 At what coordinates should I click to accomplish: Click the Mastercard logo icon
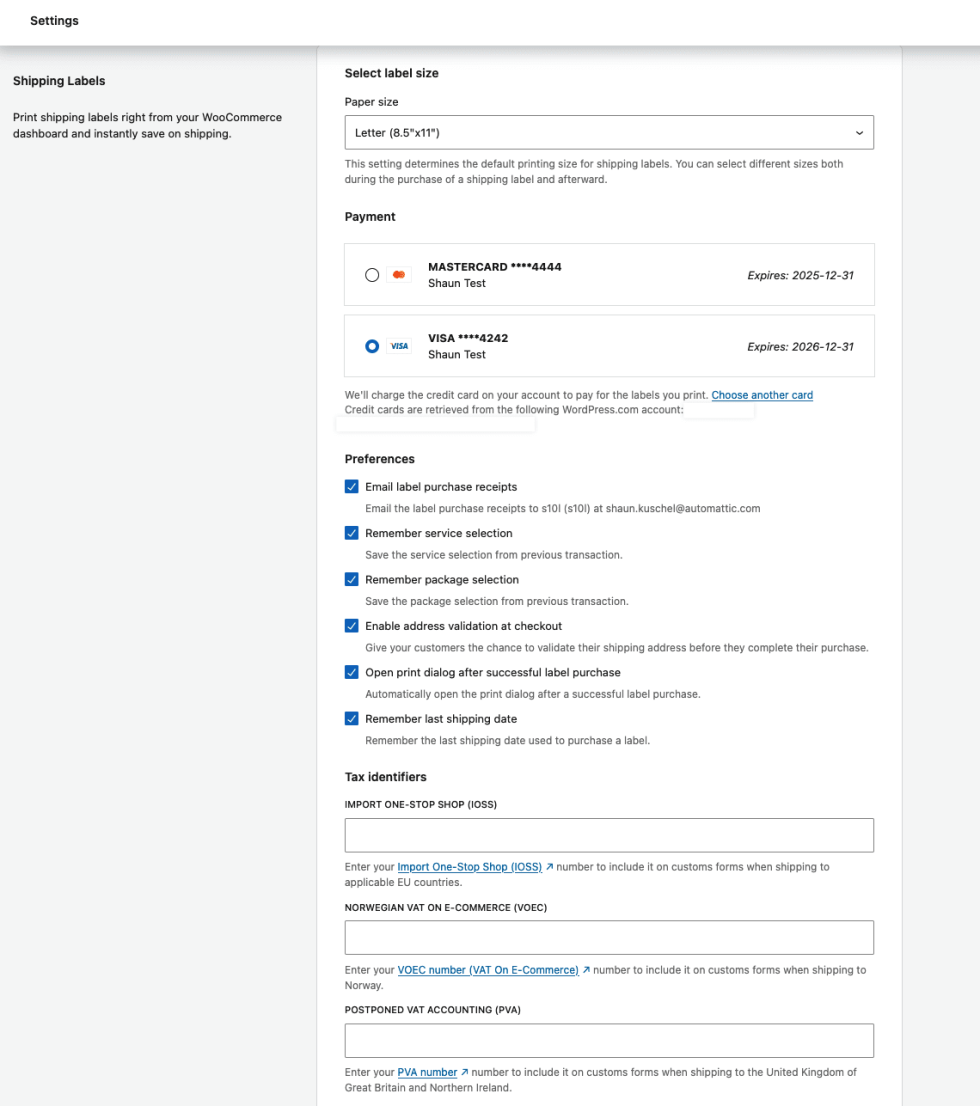tap(399, 275)
